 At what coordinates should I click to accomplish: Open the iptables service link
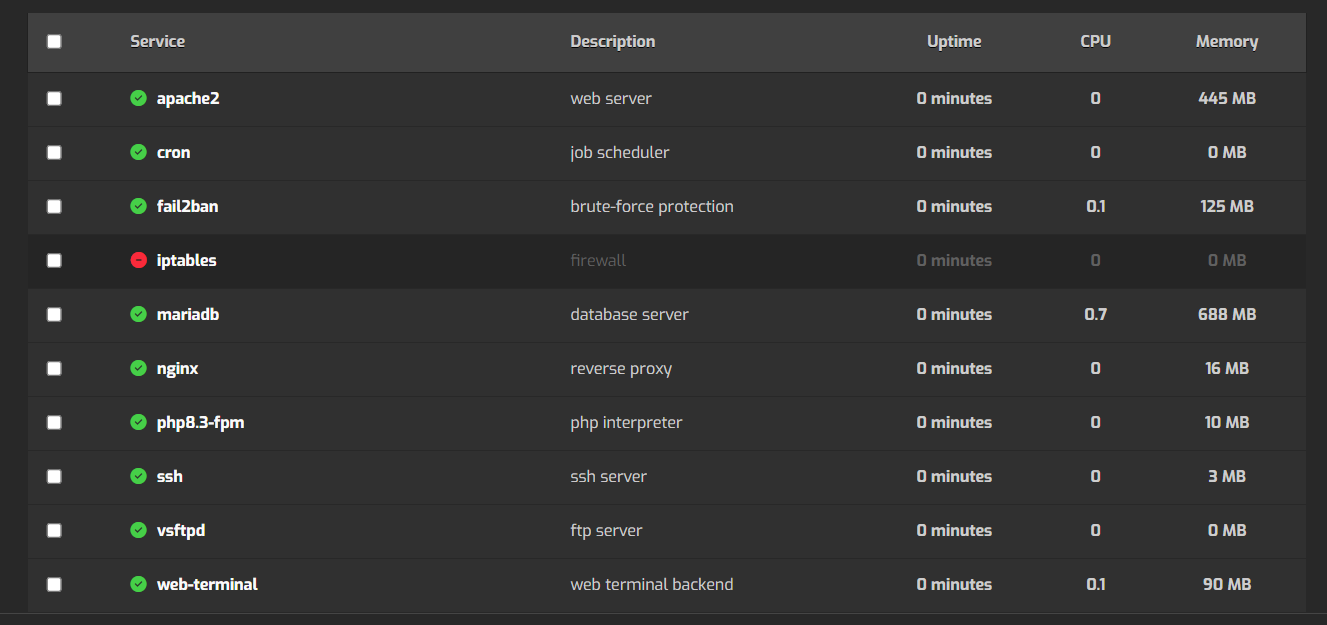click(187, 260)
